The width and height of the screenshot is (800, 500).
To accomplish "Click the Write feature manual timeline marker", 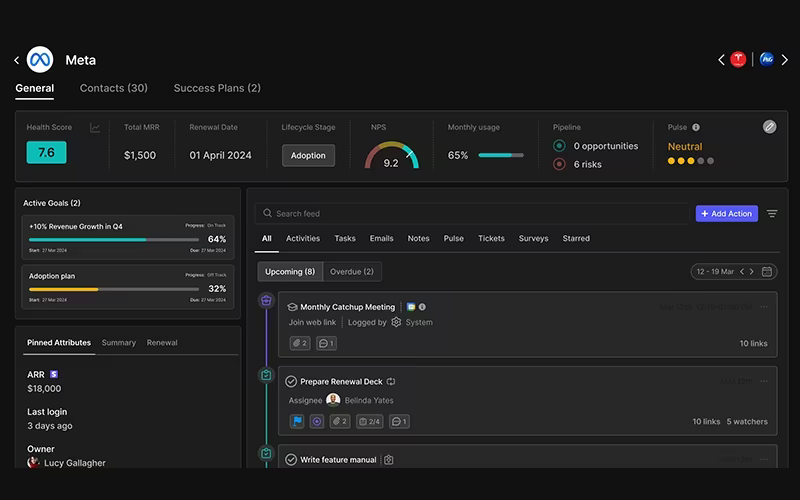I will point(266,453).
